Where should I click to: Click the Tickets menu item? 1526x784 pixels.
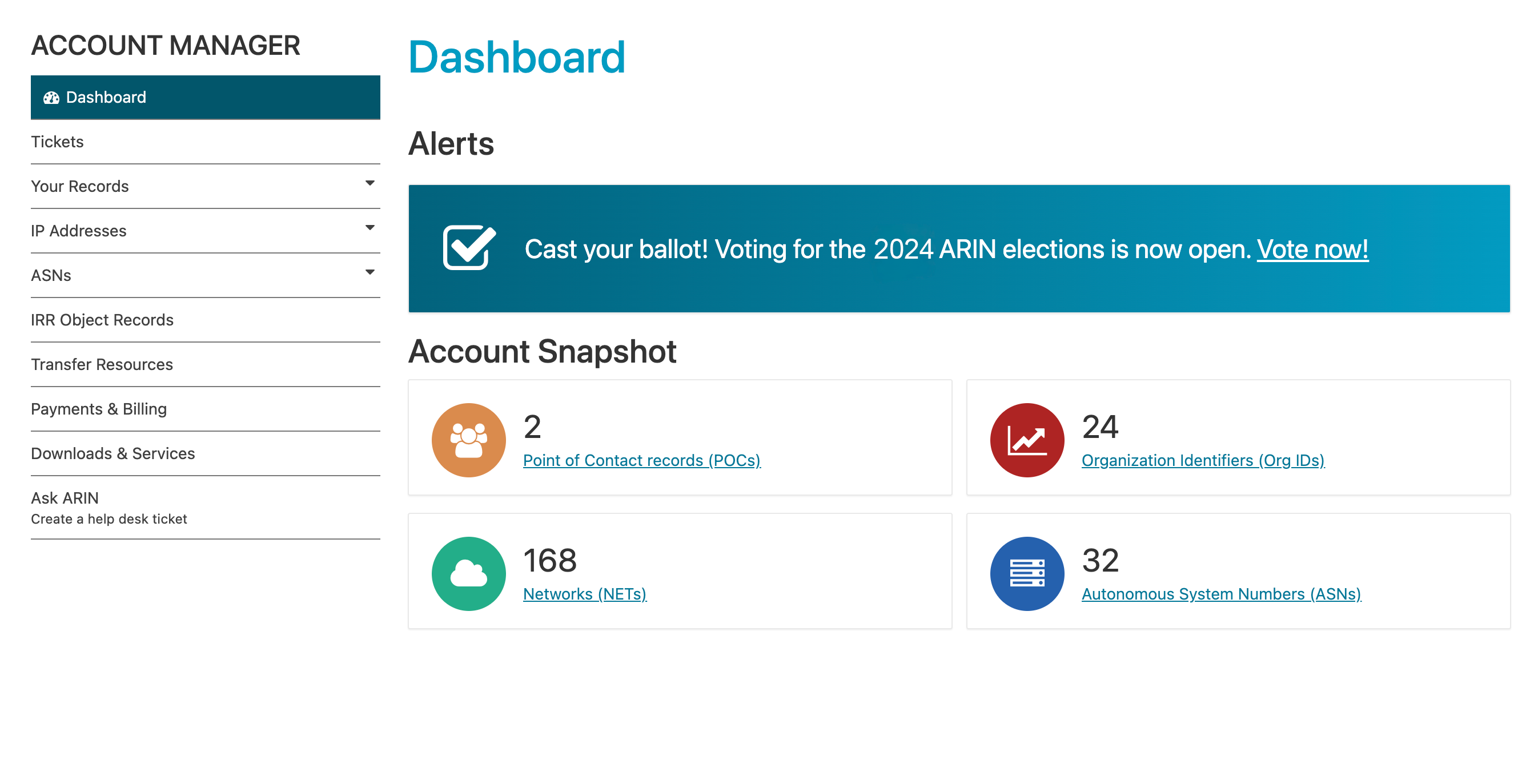[58, 141]
